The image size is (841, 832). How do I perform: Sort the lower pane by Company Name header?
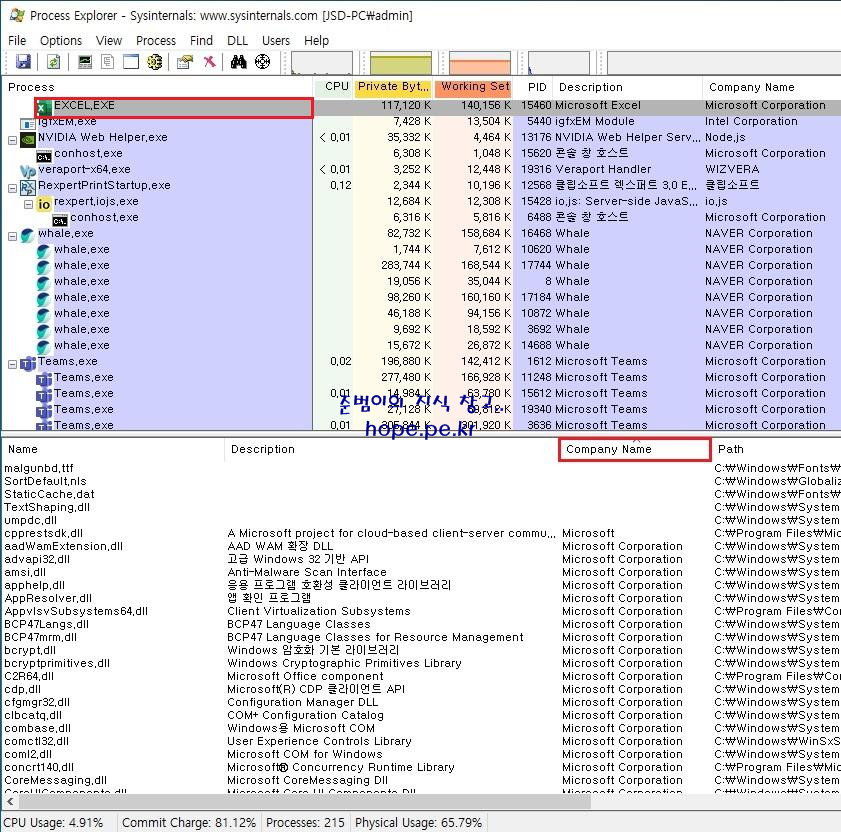[635, 450]
